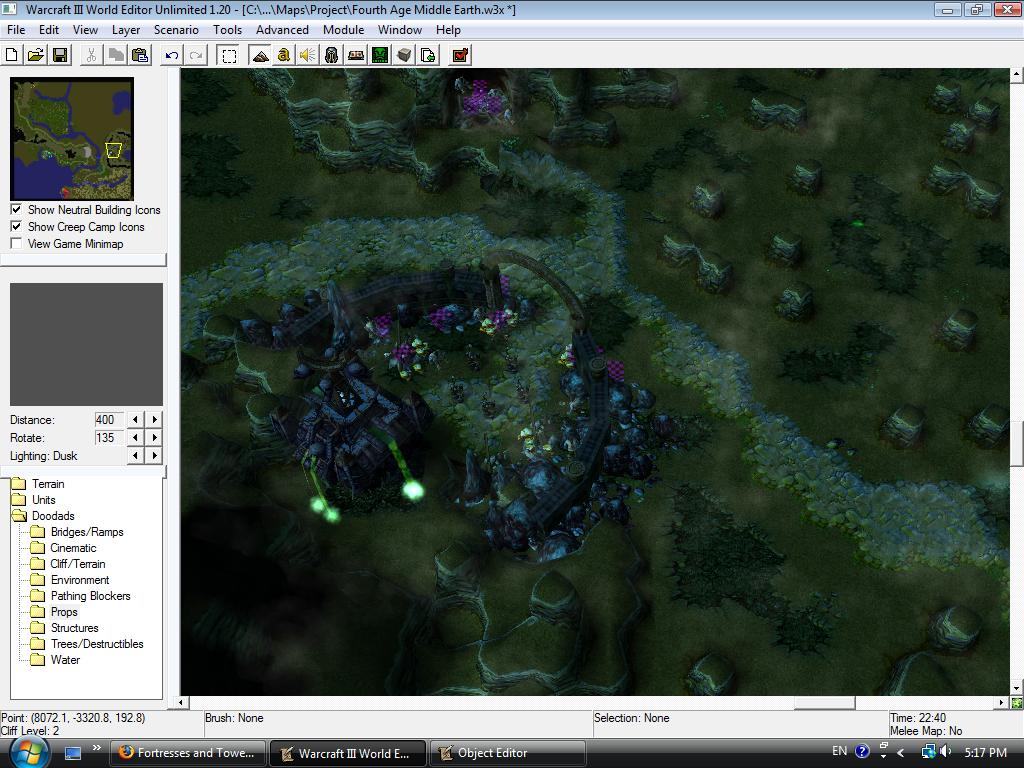Viewport: 1024px width, 768px height.
Task: Open the Trigger Editor 'a' icon
Action: pyautogui.click(x=283, y=56)
